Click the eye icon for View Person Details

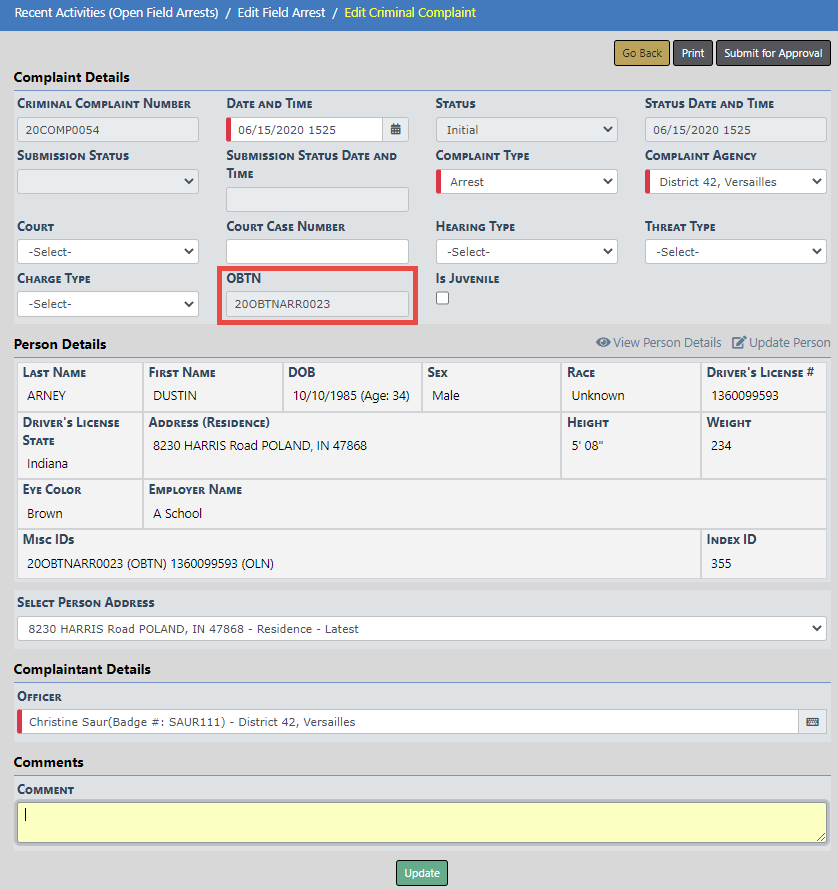(603, 343)
